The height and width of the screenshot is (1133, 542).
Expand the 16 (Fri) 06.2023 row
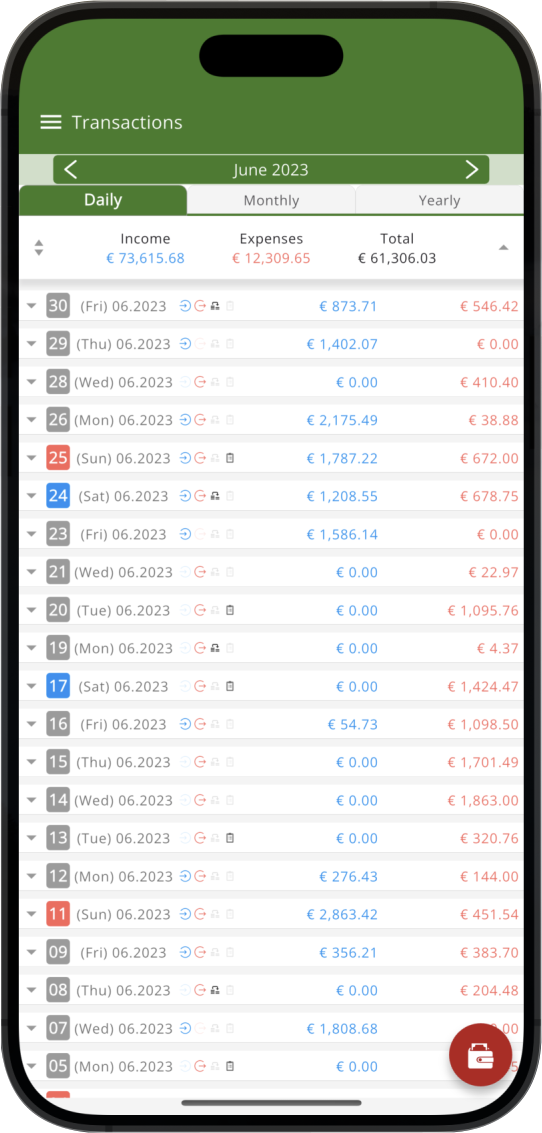[x=31, y=724]
